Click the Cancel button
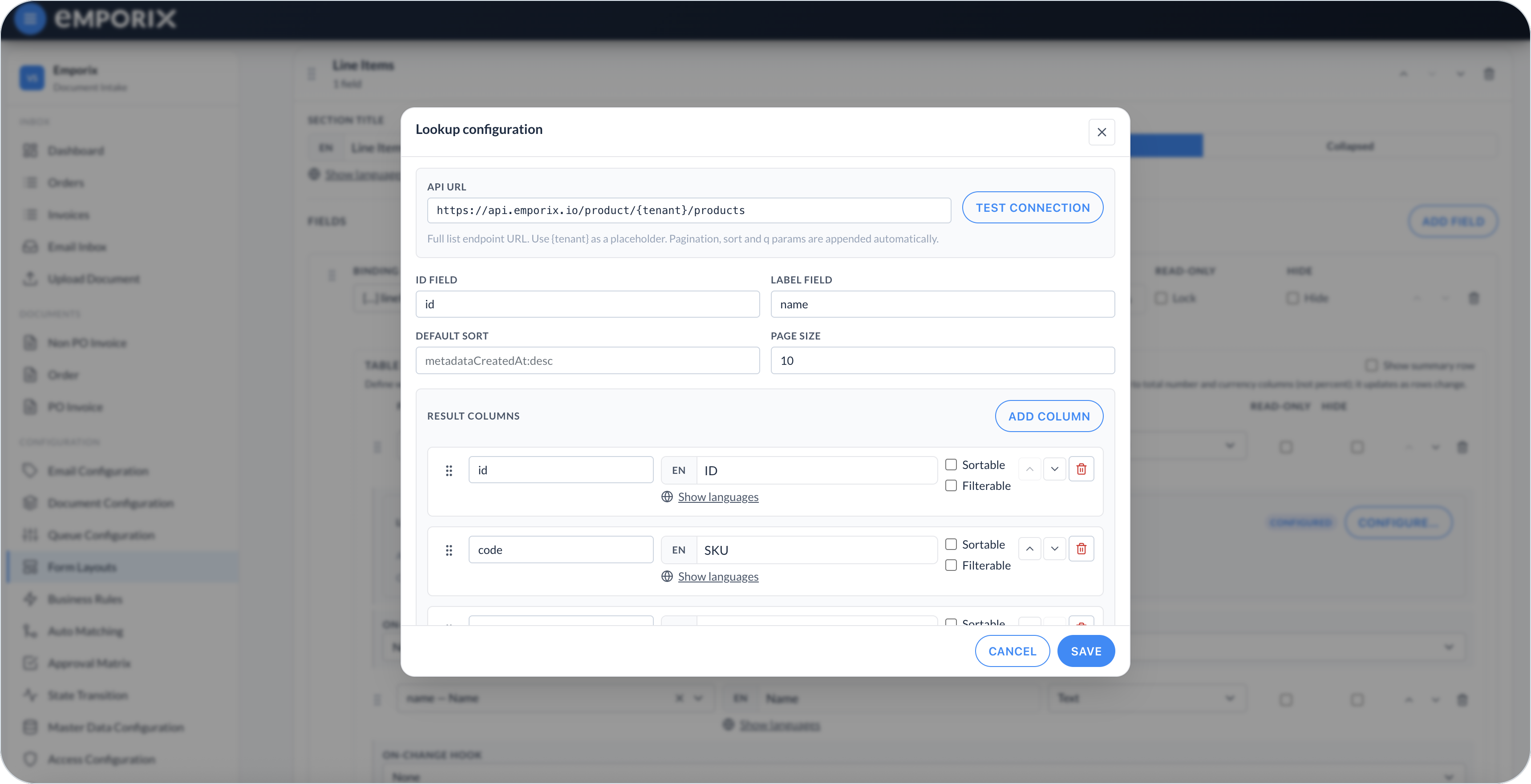The height and width of the screenshot is (784, 1531). click(x=1012, y=651)
